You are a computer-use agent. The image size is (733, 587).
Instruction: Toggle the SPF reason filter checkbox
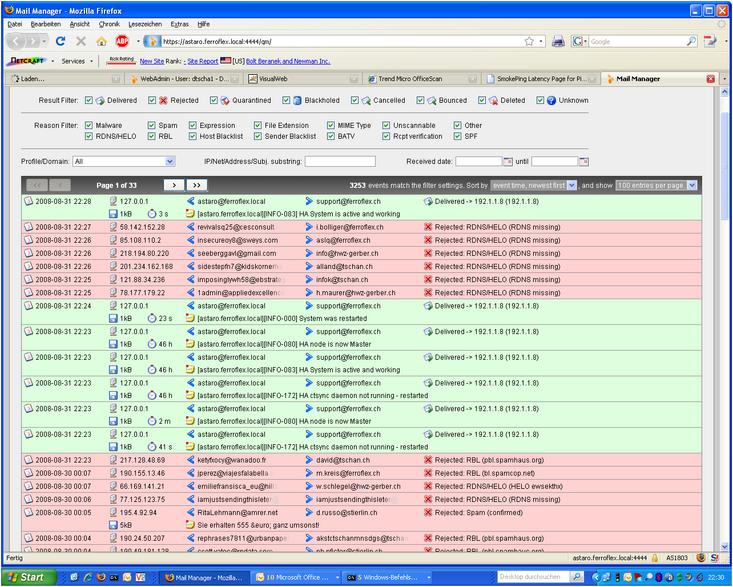click(455, 136)
